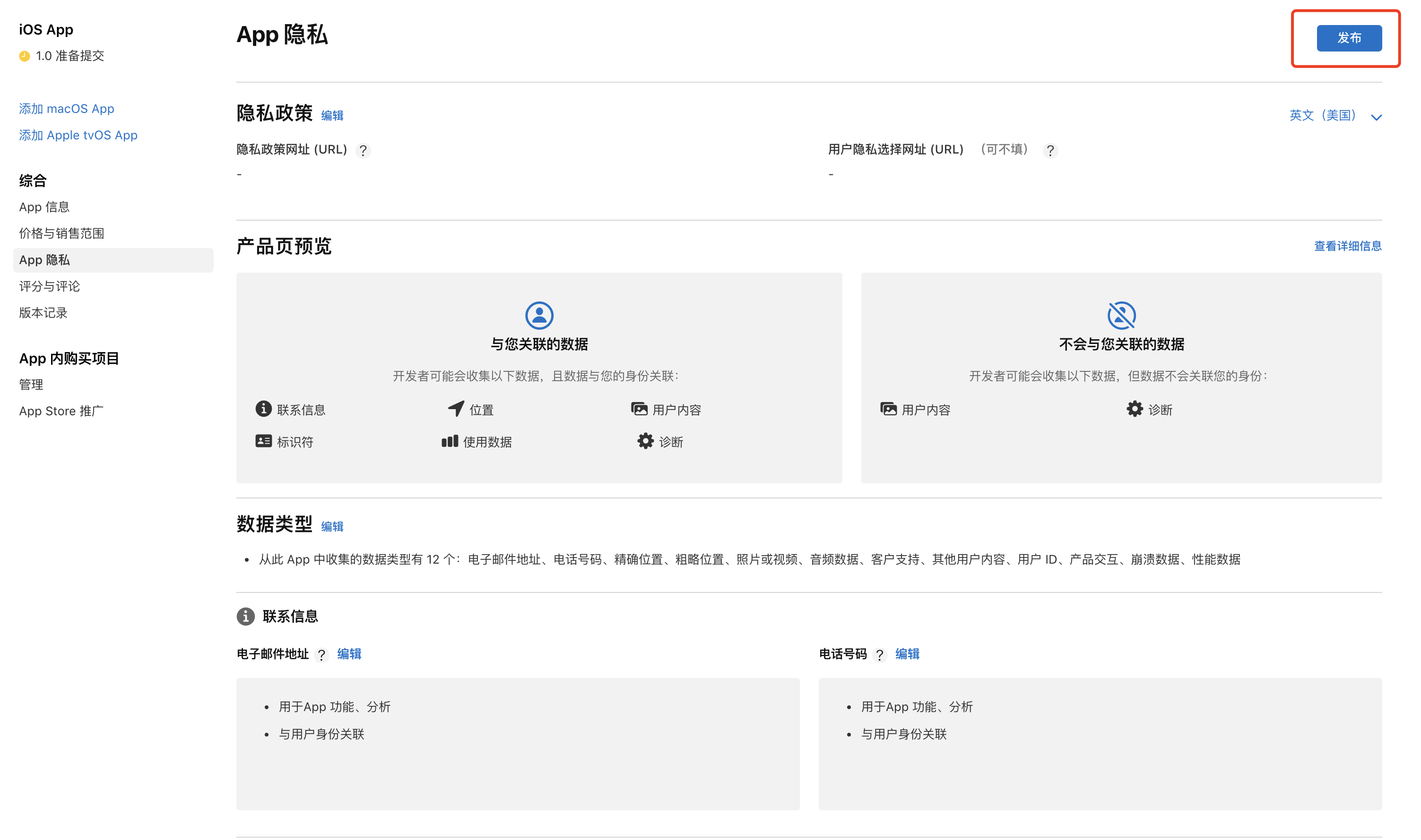Viewport: 1421px width, 840px height.
Task: Click the bar chart icon beside 使用数据
Action: pyautogui.click(x=450, y=441)
